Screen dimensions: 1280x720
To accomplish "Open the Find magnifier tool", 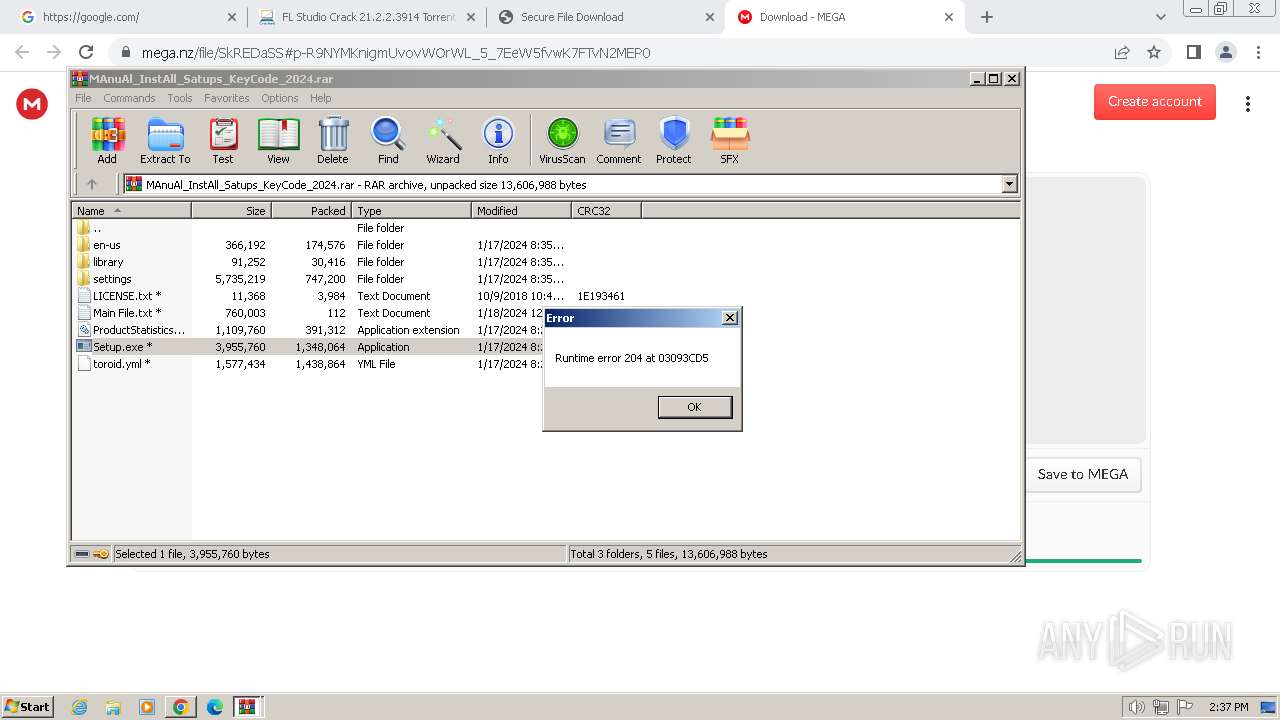I will point(388,140).
